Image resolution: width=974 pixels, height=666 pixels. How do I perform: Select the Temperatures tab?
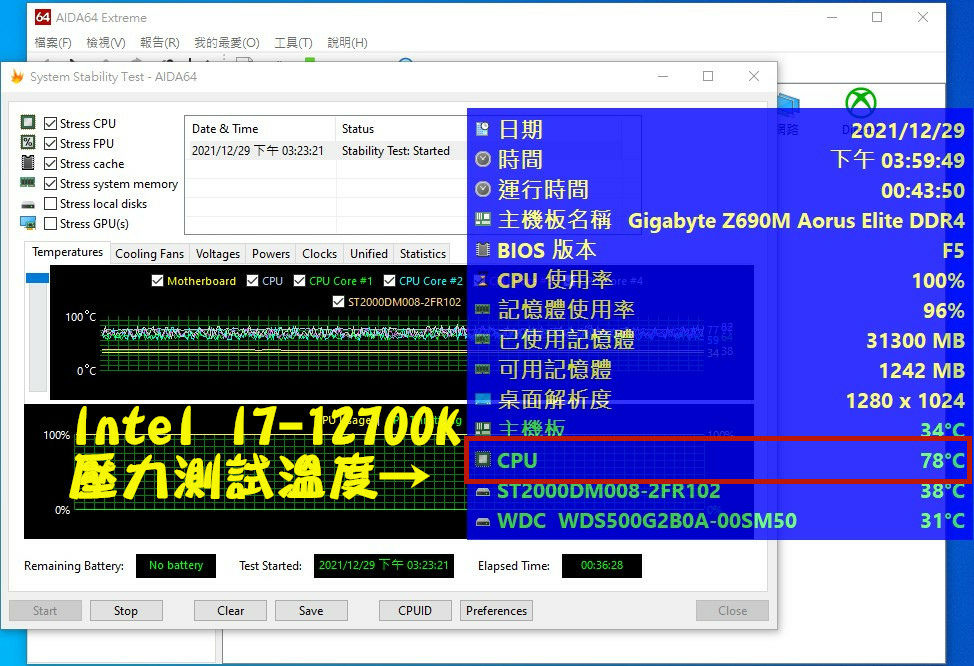click(67, 252)
